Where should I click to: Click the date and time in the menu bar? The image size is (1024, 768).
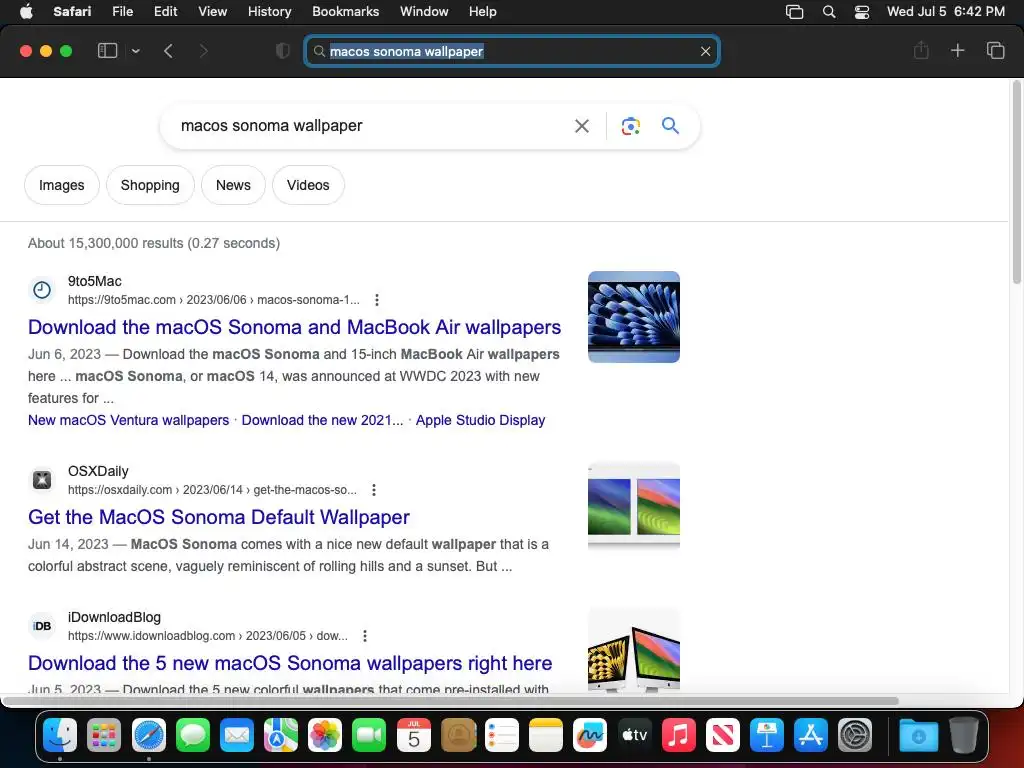pyautogui.click(x=946, y=12)
